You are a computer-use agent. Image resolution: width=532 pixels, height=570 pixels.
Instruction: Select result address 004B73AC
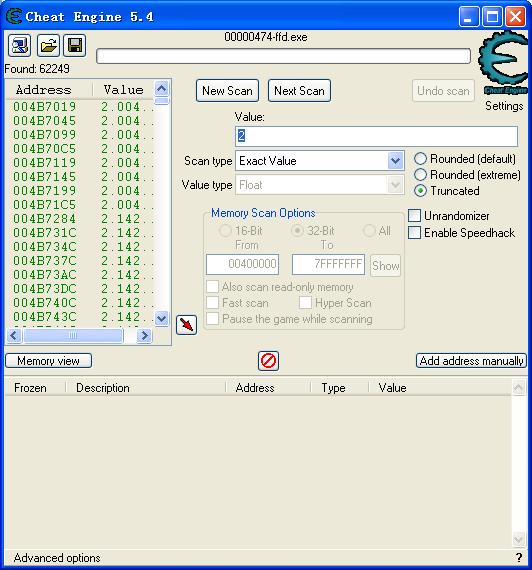click(x=44, y=274)
